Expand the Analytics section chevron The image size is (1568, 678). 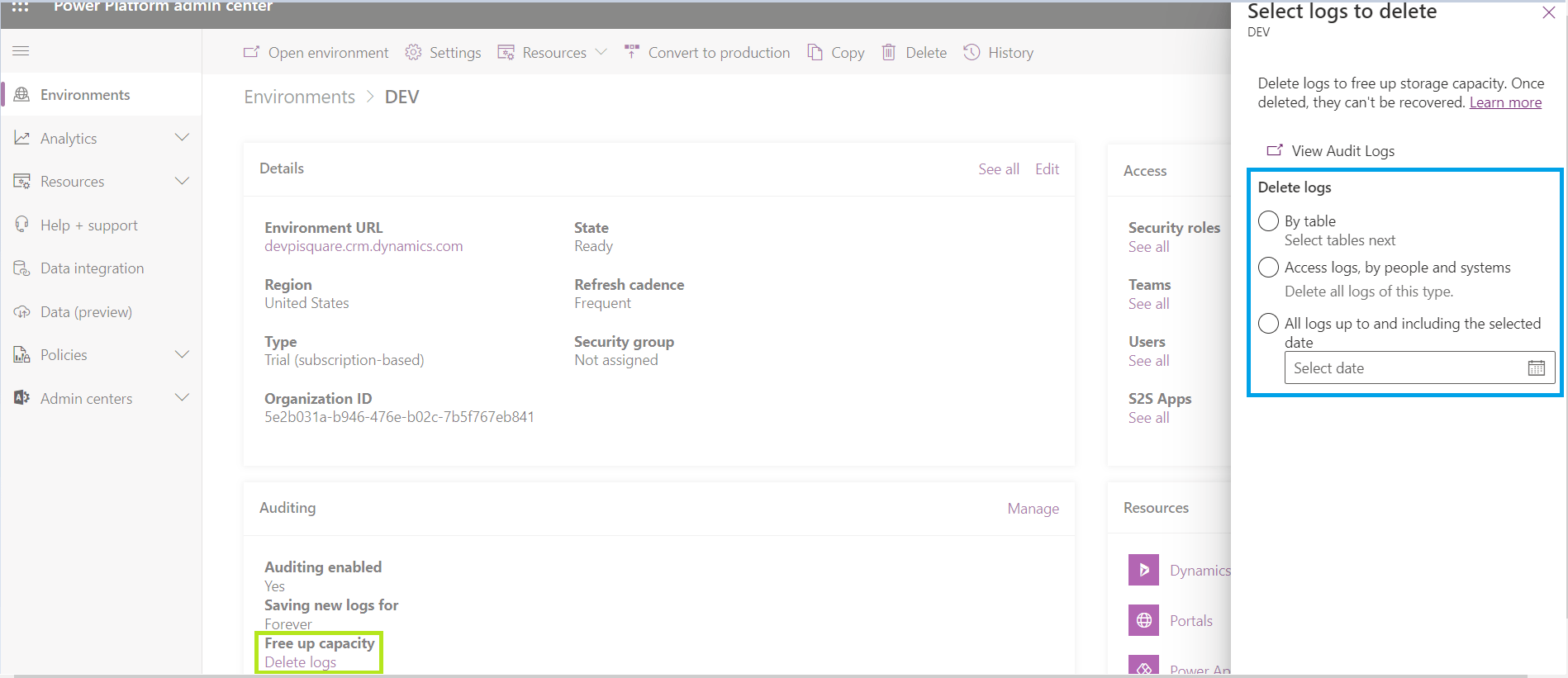(183, 138)
